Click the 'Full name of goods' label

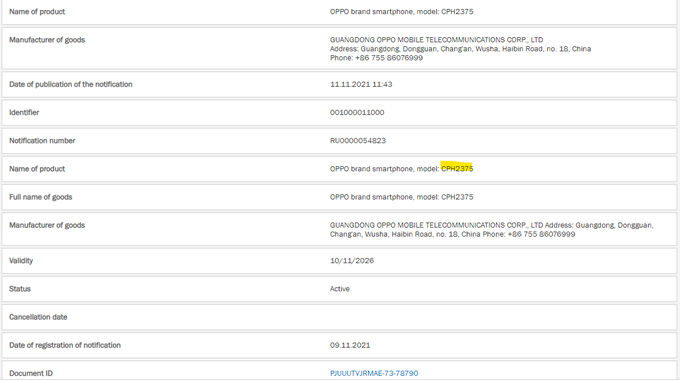41,197
